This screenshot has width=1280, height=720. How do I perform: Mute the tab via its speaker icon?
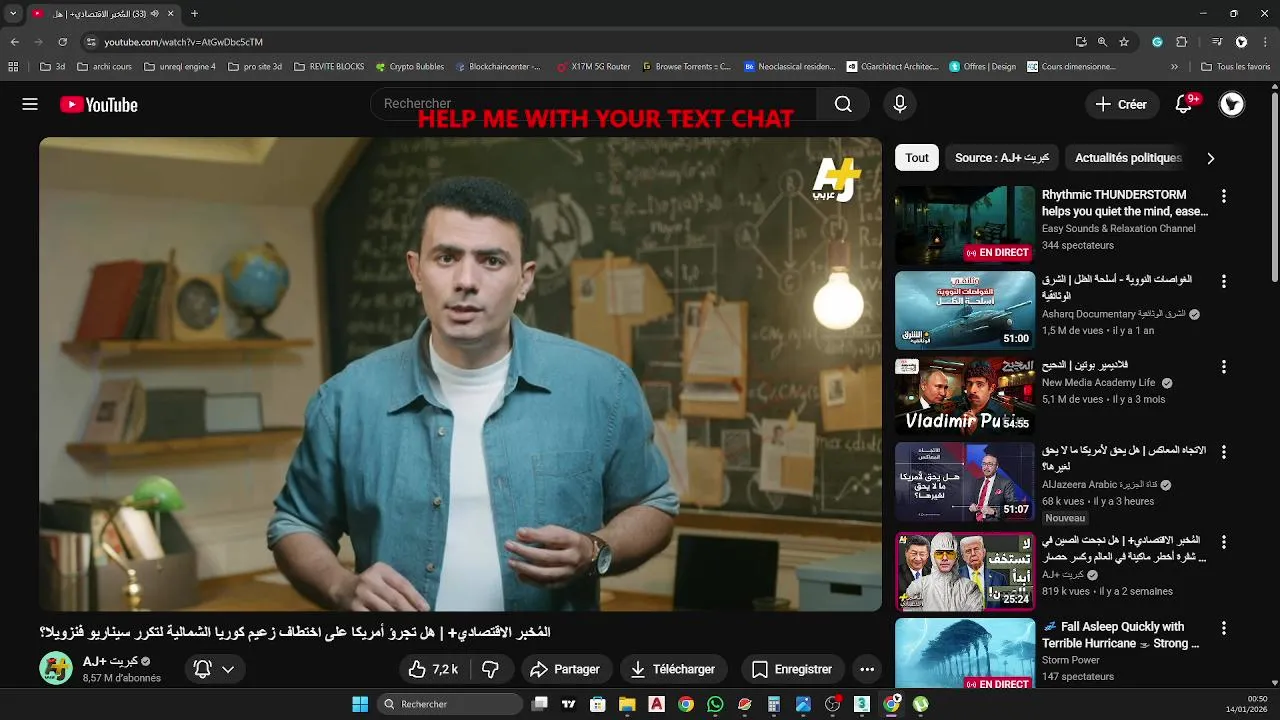pos(155,14)
